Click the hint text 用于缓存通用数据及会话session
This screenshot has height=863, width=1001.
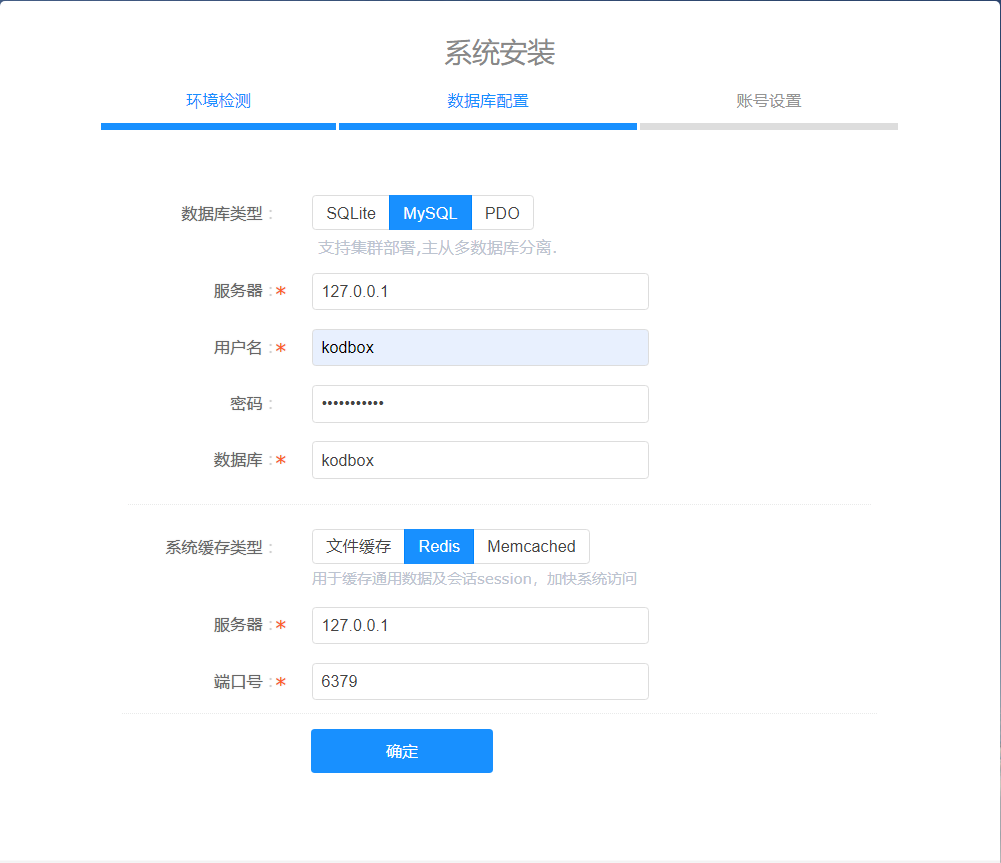(x=474, y=579)
